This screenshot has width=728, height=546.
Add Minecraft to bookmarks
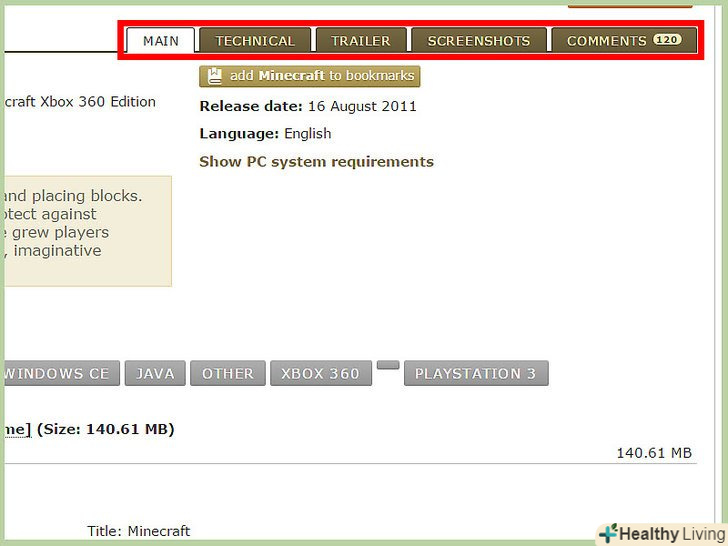[310, 76]
